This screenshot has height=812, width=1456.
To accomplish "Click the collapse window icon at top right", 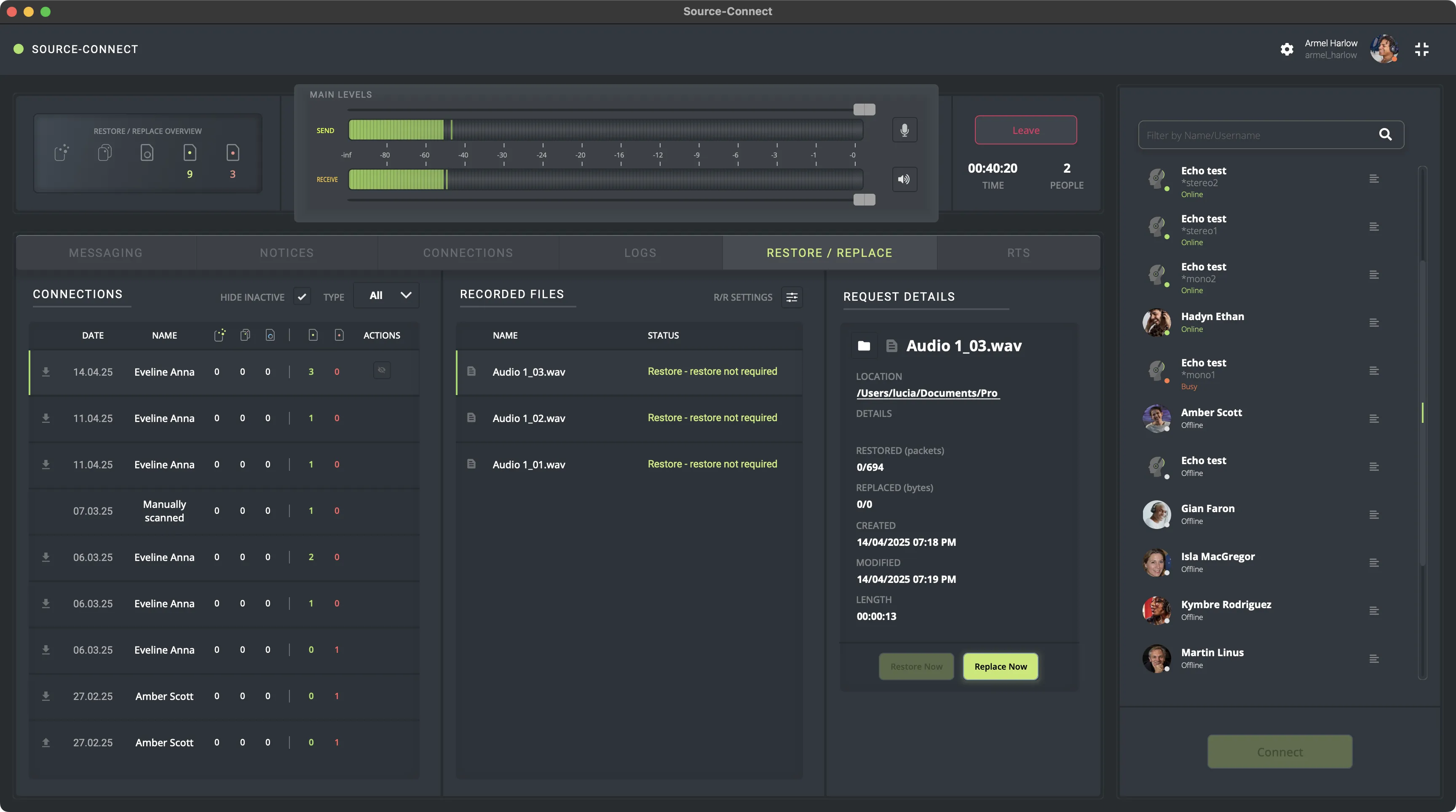I will pyautogui.click(x=1421, y=49).
